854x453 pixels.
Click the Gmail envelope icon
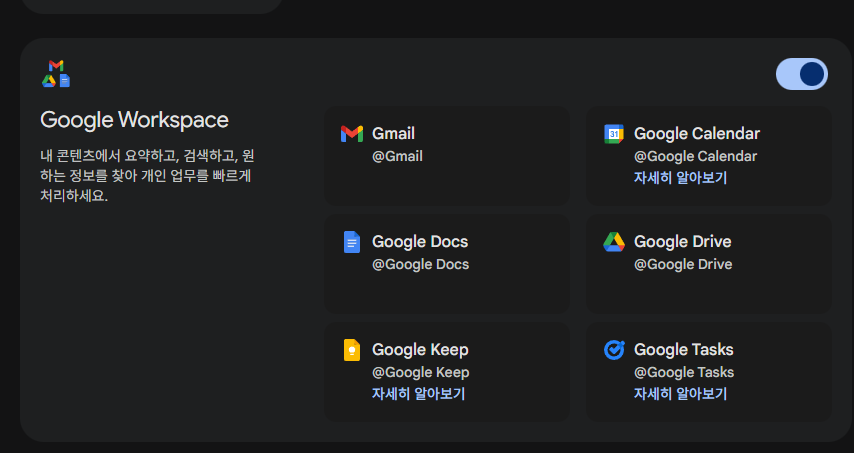click(352, 133)
